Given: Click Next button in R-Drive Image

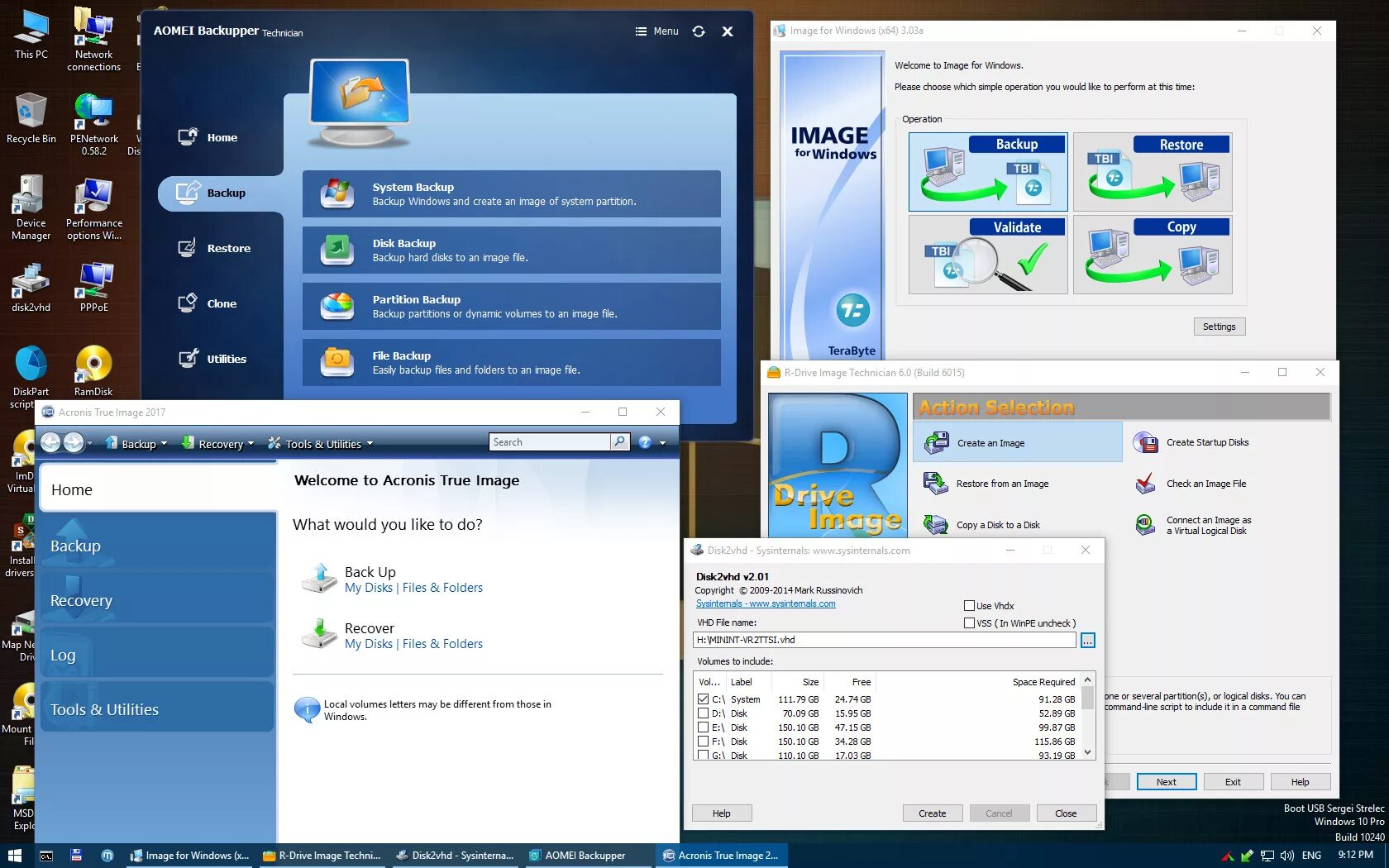Looking at the screenshot, I should [x=1166, y=782].
